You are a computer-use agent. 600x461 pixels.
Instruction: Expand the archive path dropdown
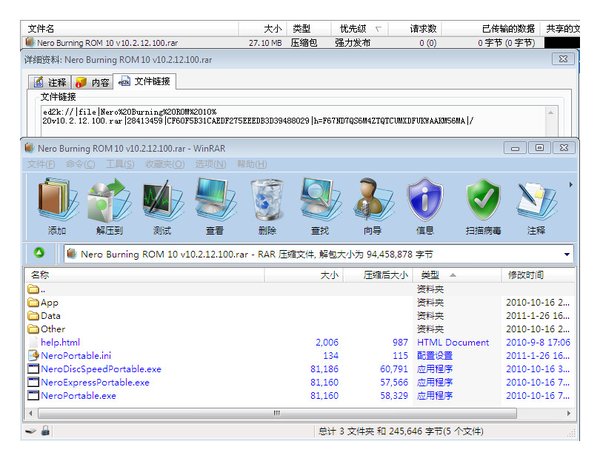[x=567, y=254]
